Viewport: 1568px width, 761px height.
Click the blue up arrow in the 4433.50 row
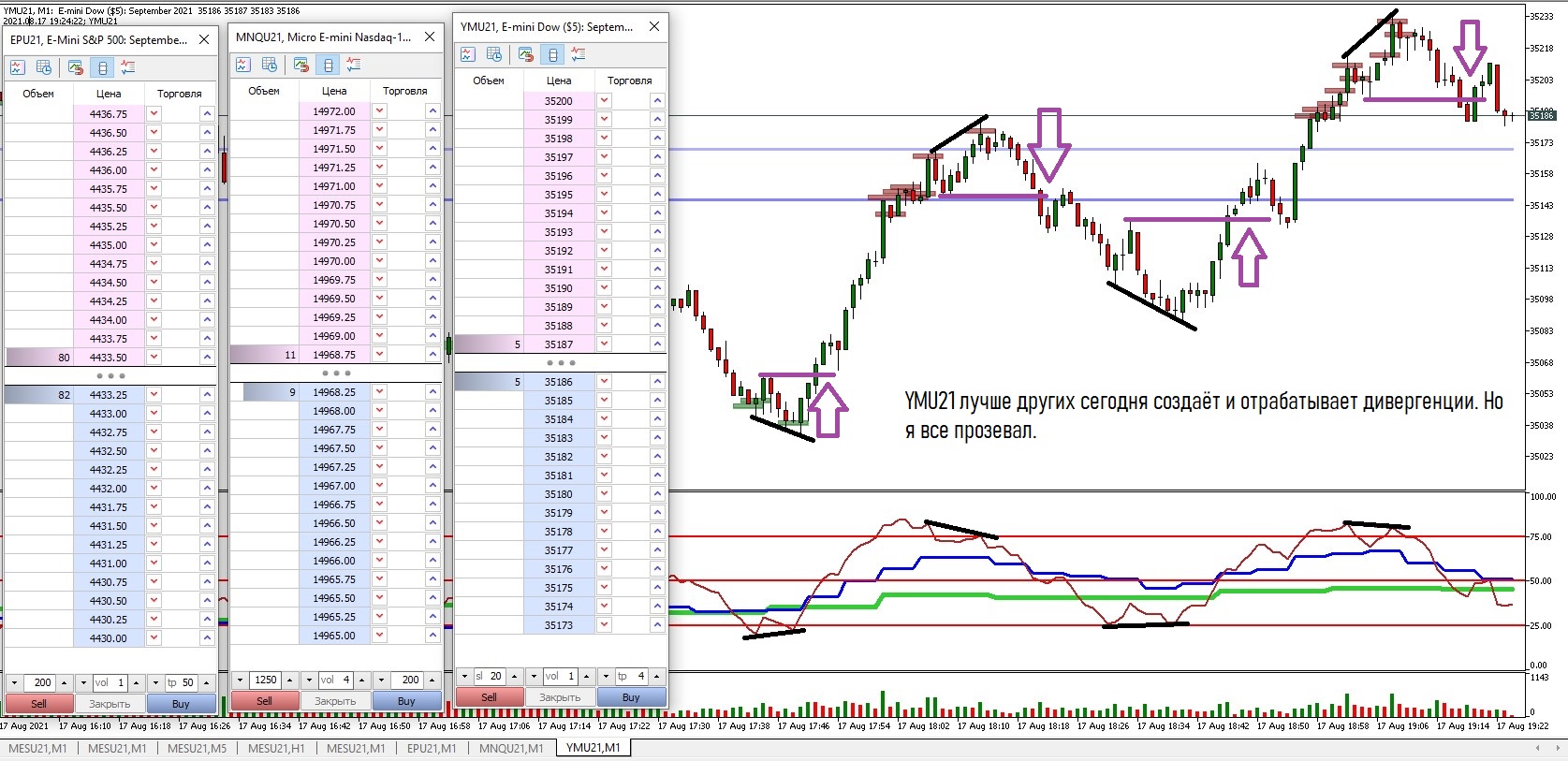point(207,357)
